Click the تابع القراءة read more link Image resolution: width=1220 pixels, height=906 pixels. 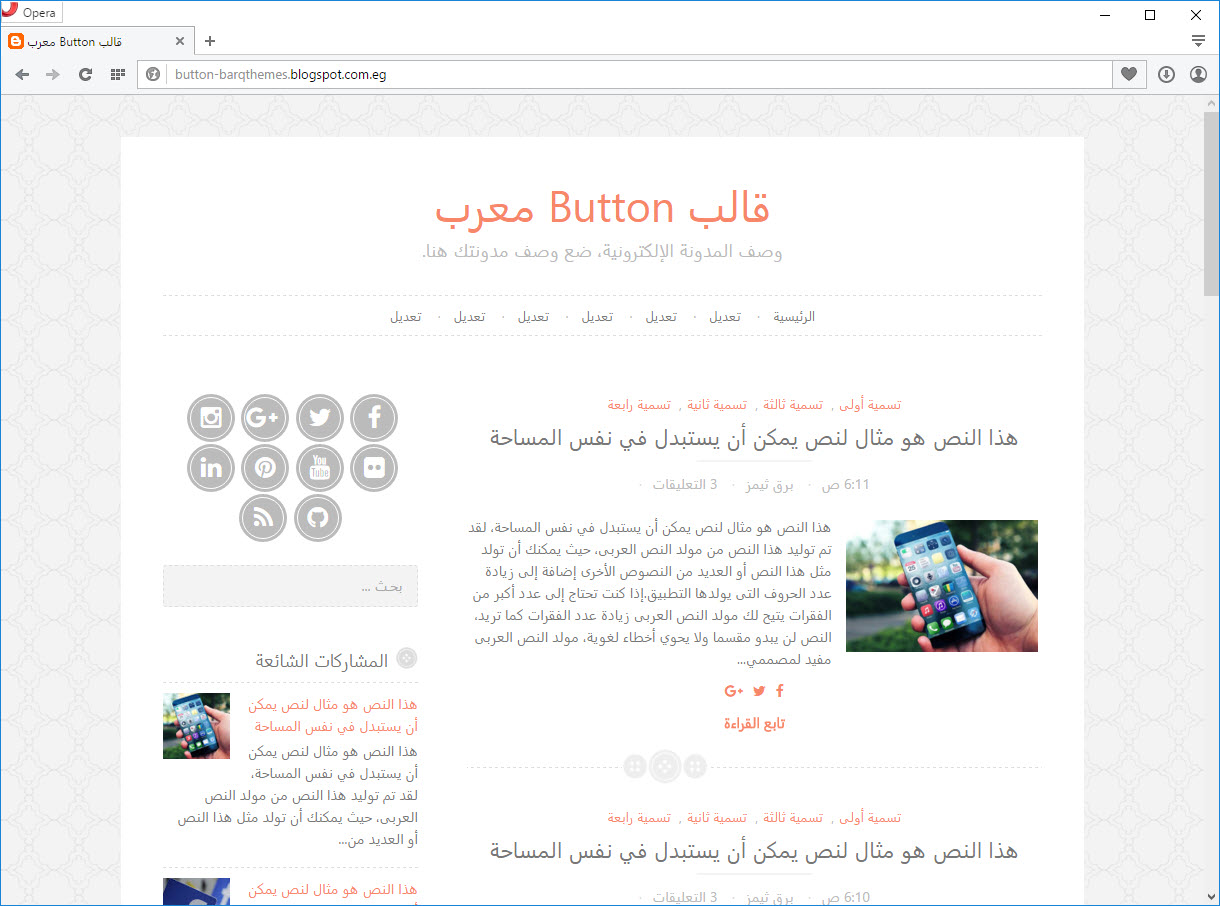pos(755,724)
